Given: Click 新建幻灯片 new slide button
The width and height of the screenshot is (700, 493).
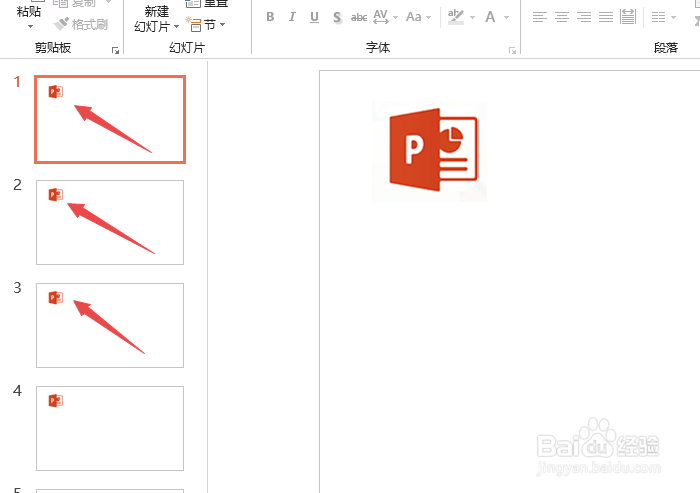Looking at the screenshot, I should click(x=156, y=19).
